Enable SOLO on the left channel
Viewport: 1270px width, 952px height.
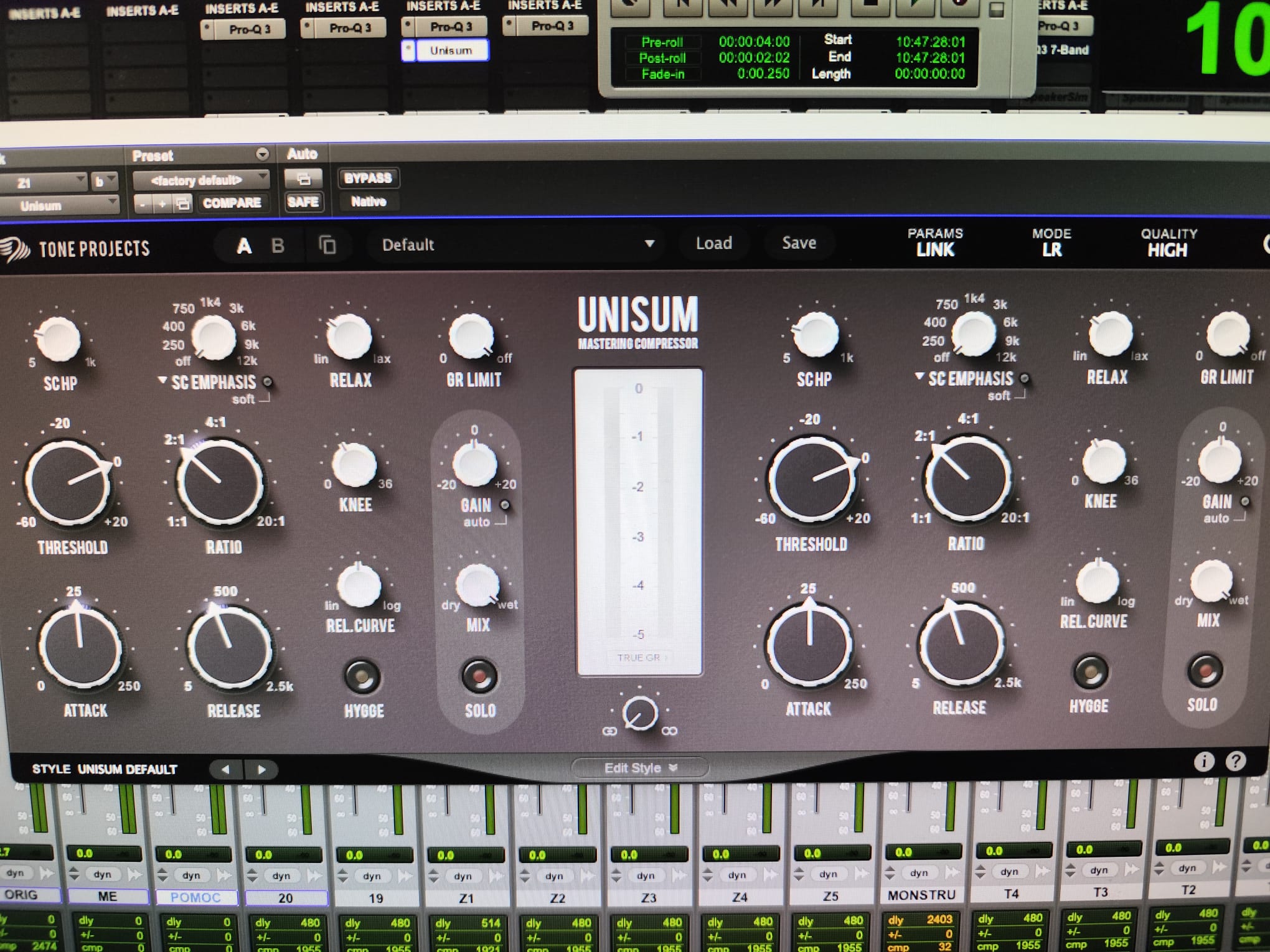(x=479, y=676)
